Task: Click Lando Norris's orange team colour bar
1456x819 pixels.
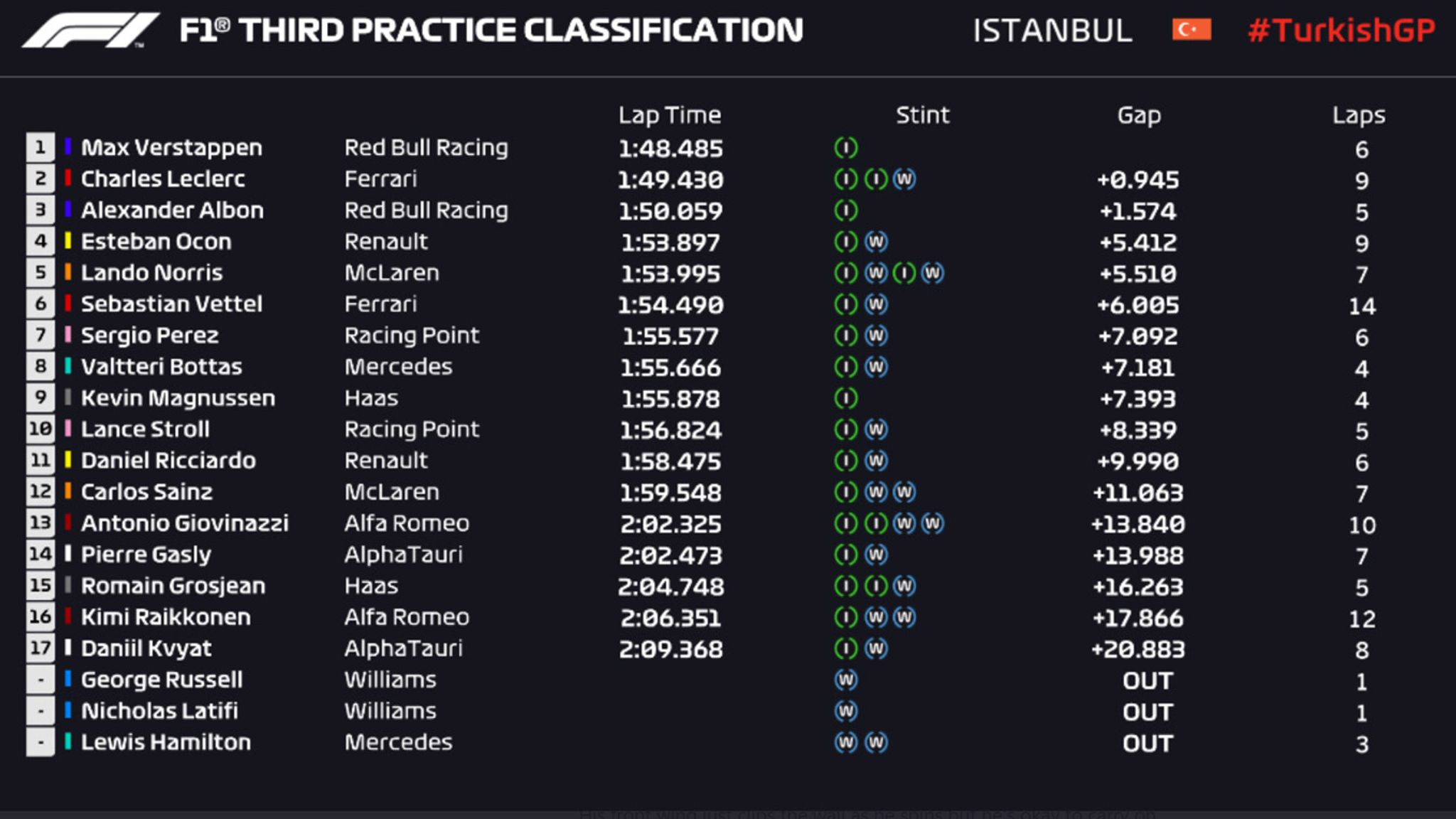Action: [68, 272]
